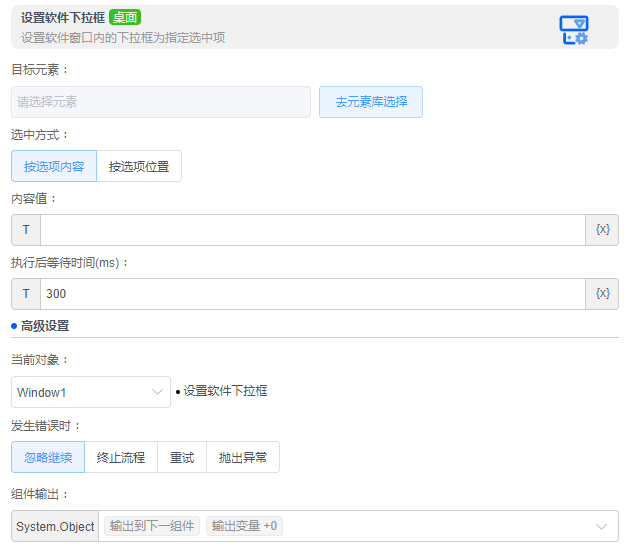The image size is (630, 554).
Task: Click the 请选择元素 target element field
Action: click(x=161, y=102)
